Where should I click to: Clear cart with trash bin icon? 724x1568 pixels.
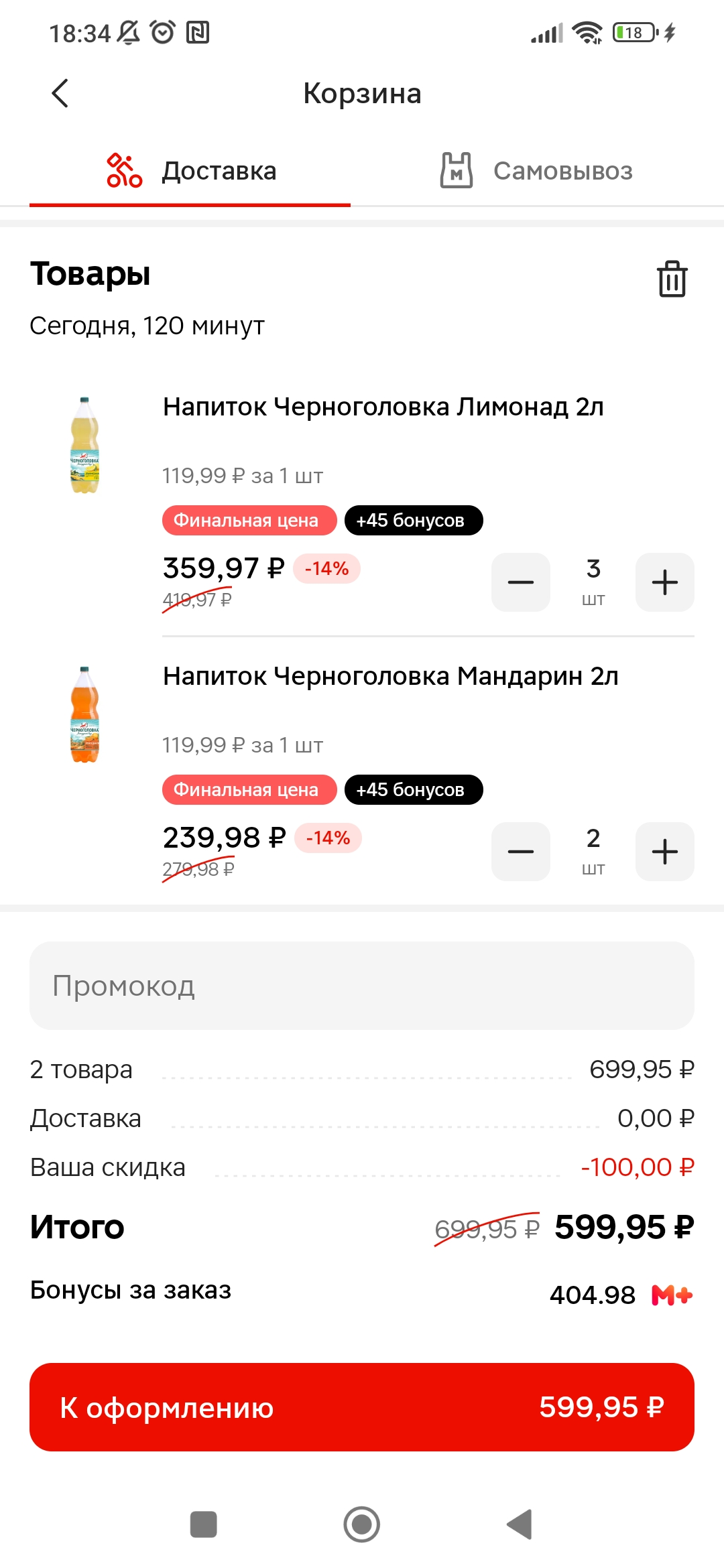pyautogui.click(x=672, y=278)
